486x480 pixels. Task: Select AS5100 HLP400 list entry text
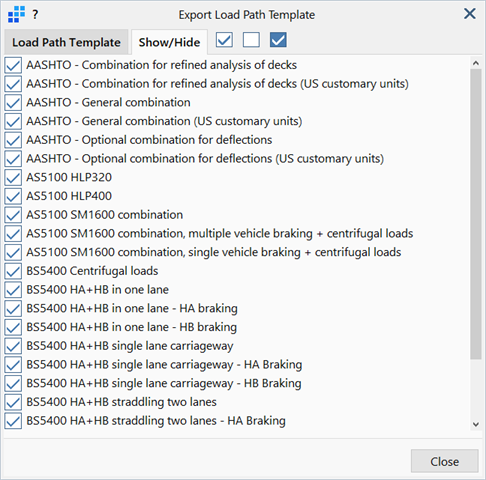pyautogui.click(x=69, y=196)
